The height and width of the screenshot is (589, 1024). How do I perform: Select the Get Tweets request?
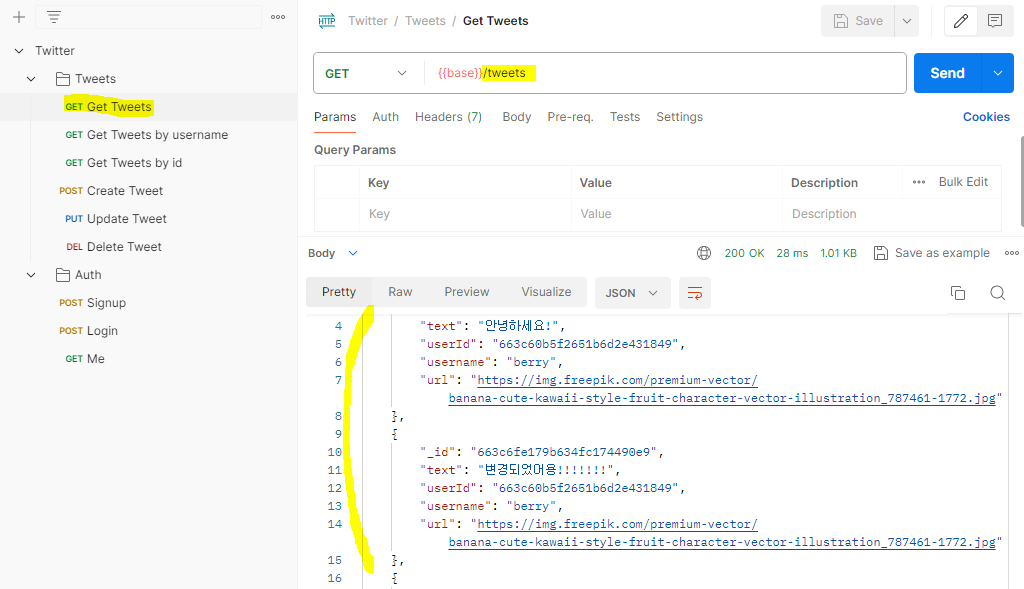[x=148, y=107]
